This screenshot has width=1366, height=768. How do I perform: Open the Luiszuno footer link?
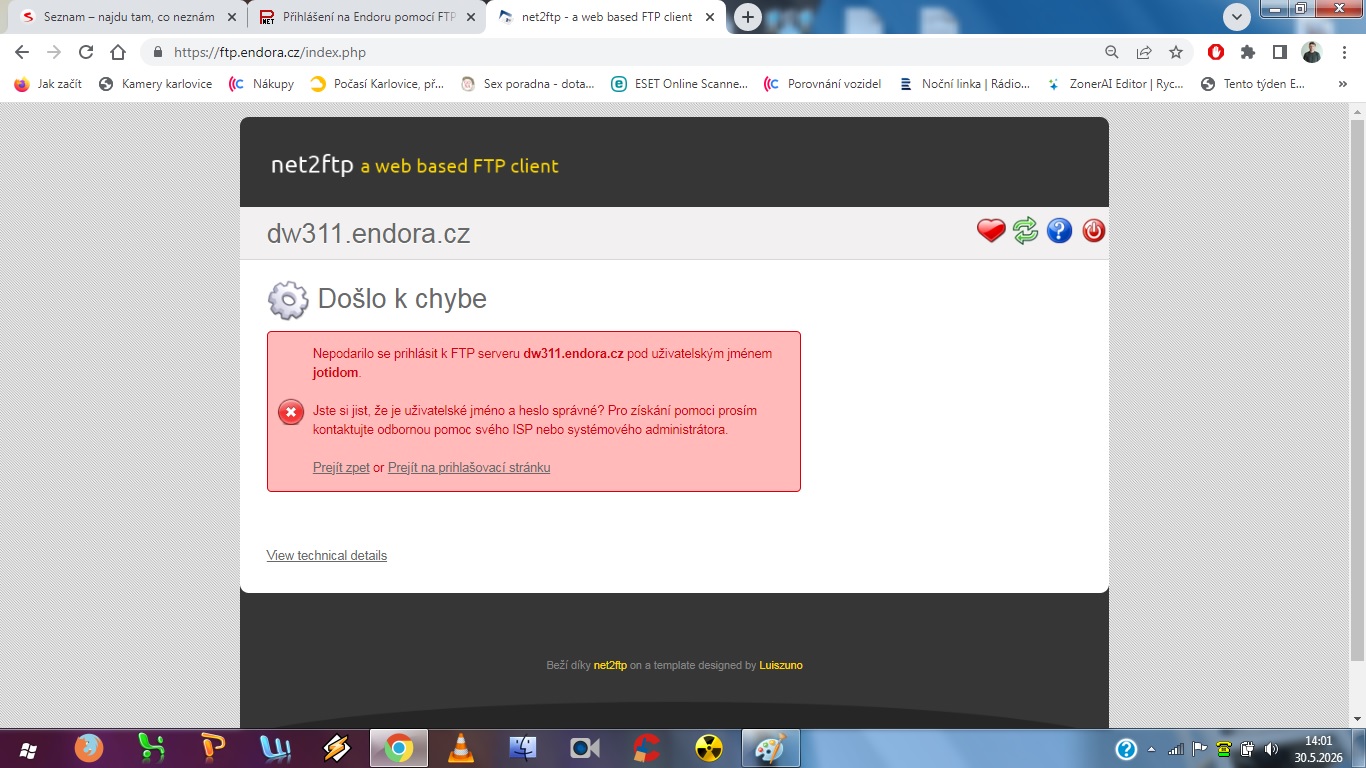tap(781, 665)
